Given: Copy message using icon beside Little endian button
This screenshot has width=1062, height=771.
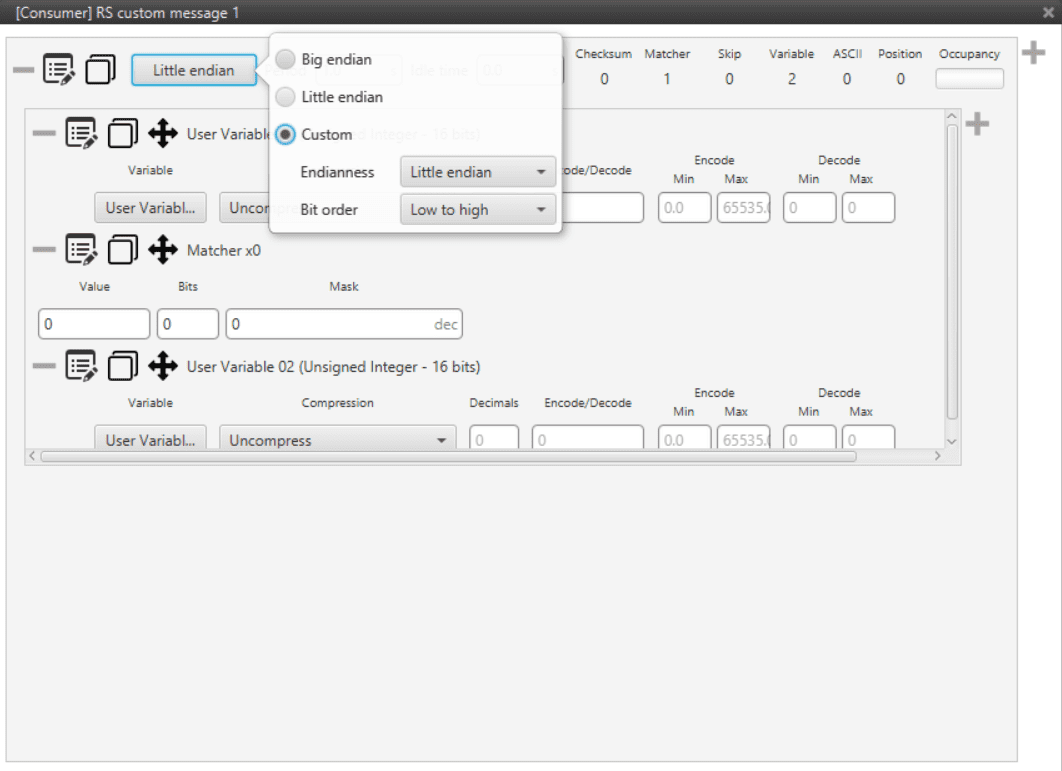Looking at the screenshot, I should click(x=100, y=70).
